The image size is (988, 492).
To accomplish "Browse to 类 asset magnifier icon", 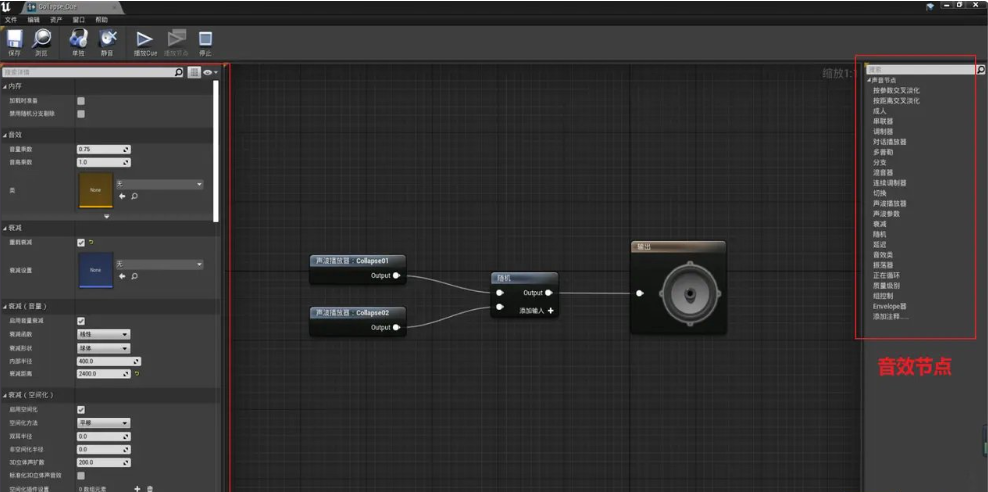I will click(x=134, y=197).
